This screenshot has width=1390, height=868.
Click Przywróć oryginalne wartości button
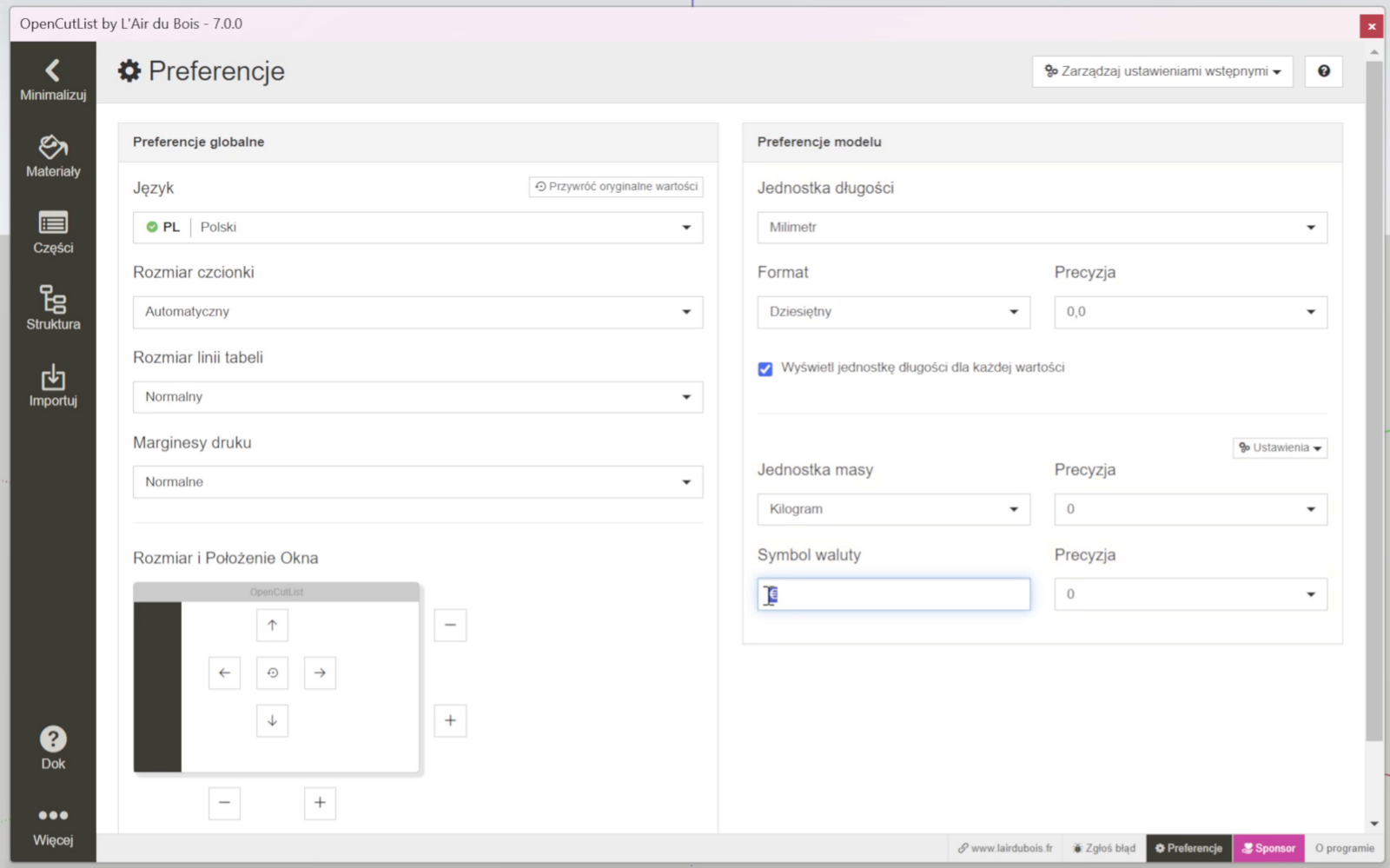tap(616, 187)
